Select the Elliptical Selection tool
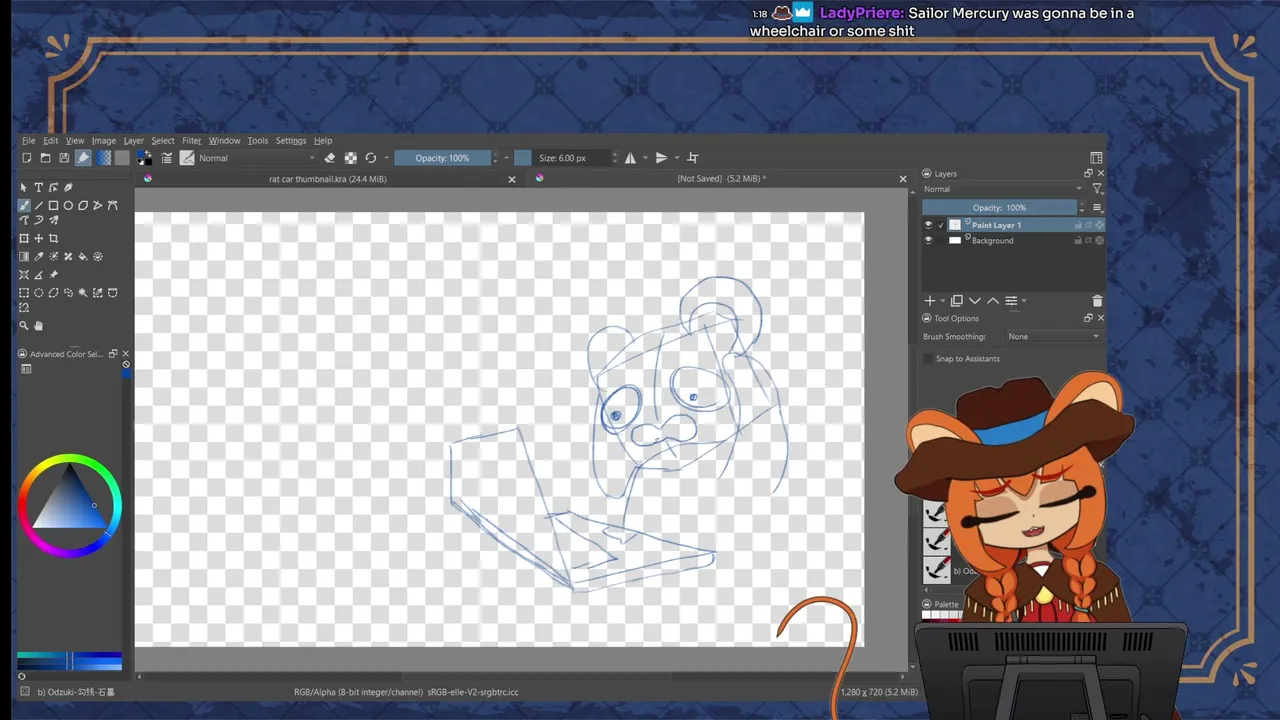This screenshot has width=1280, height=720. pyautogui.click(x=39, y=293)
